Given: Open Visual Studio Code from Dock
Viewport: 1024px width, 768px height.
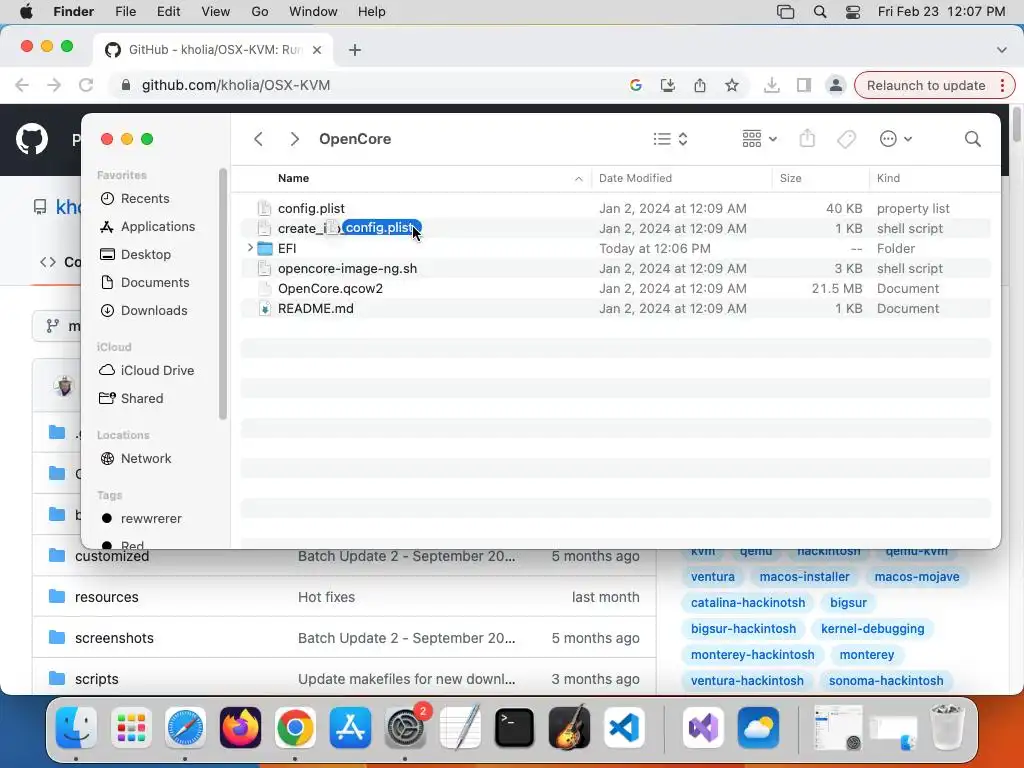Looking at the screenshot, I should point(624,728).
